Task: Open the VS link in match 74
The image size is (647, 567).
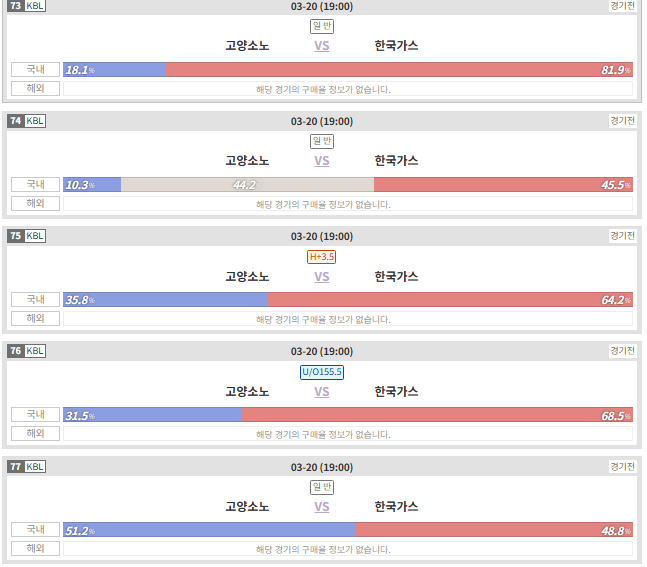Action: tap(321, 161)
